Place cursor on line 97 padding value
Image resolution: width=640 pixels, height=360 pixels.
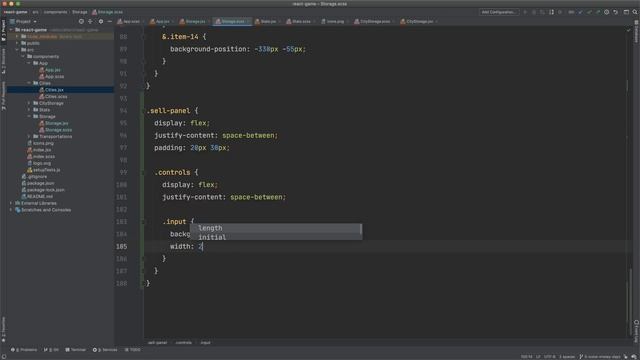pyautogui.click(x=210, y=148)
